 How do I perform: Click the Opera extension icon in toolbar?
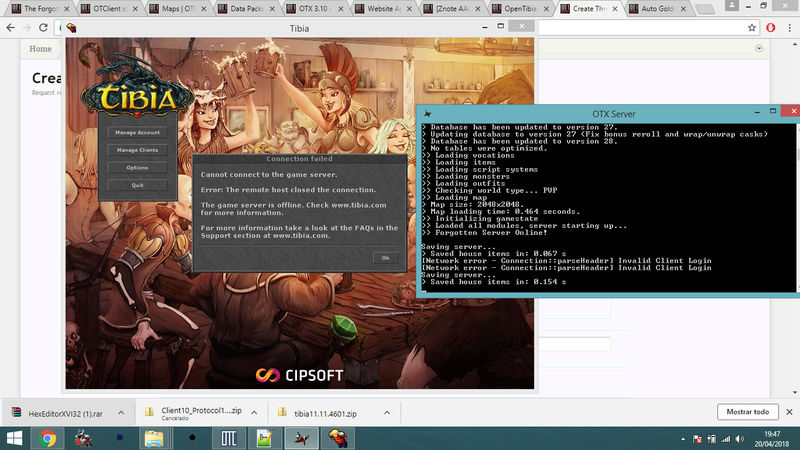(770, 28)
